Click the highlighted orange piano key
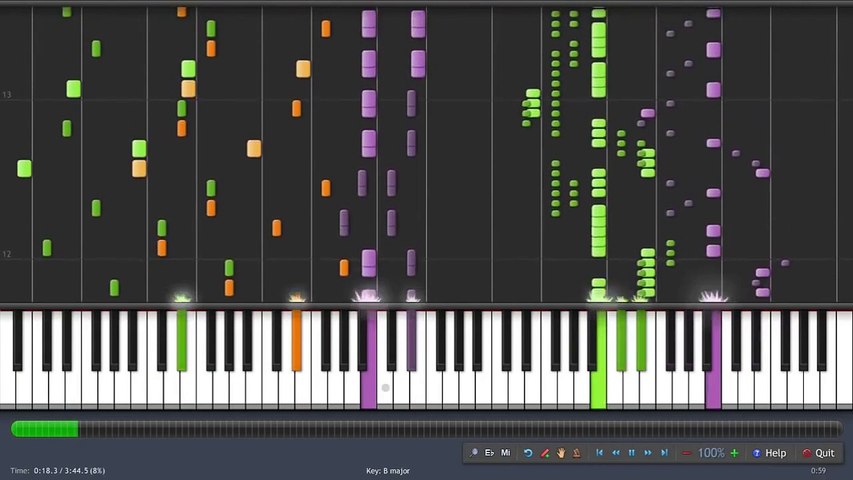Screen dimensions: 853x480 (x=296, y=341)
